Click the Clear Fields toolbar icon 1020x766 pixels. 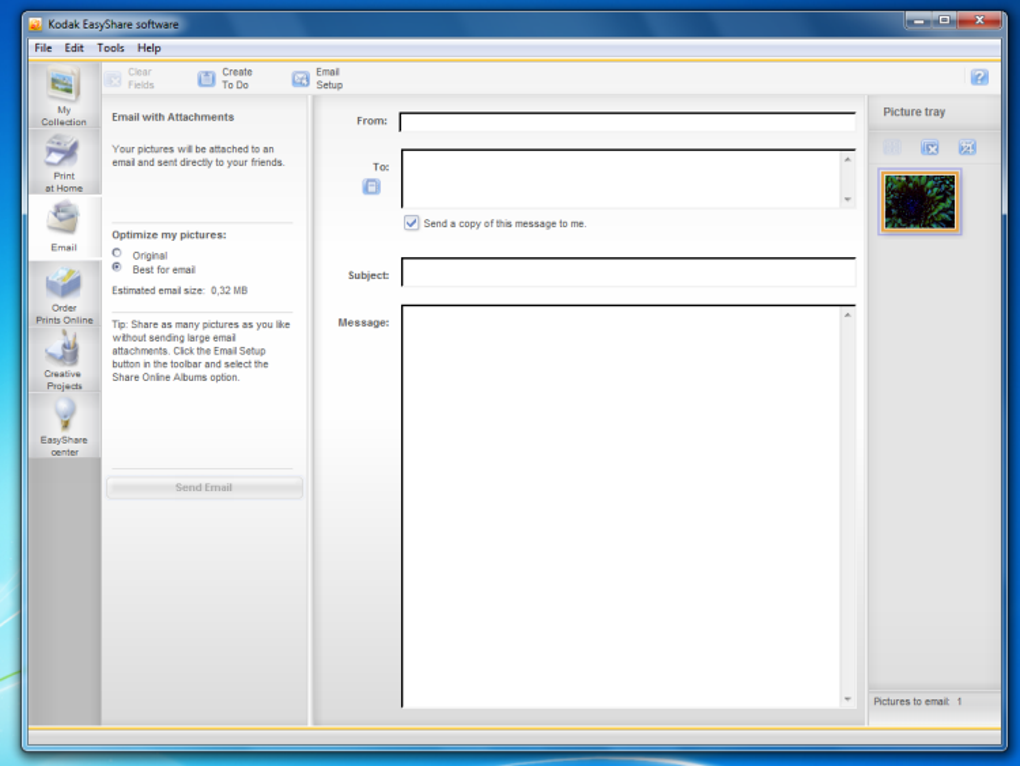click(113, 79)
